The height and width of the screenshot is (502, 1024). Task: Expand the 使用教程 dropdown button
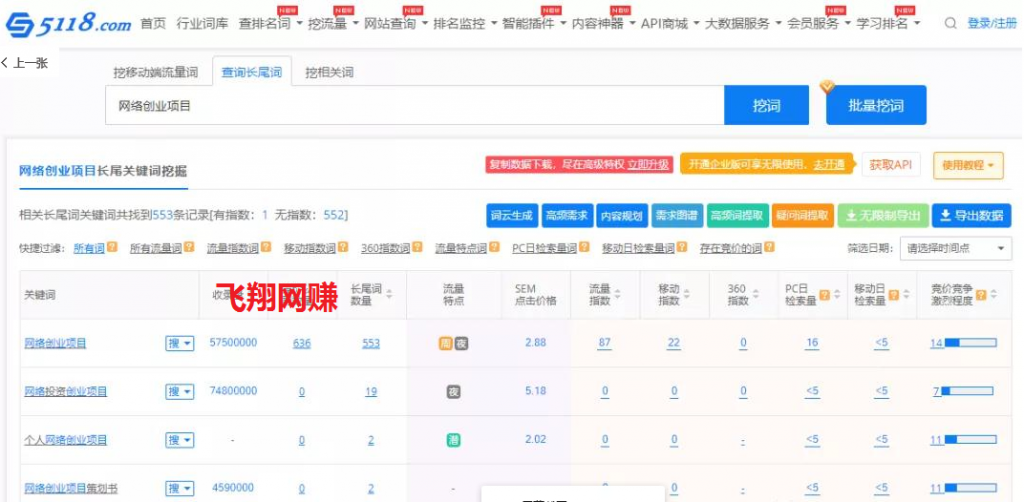968,165
